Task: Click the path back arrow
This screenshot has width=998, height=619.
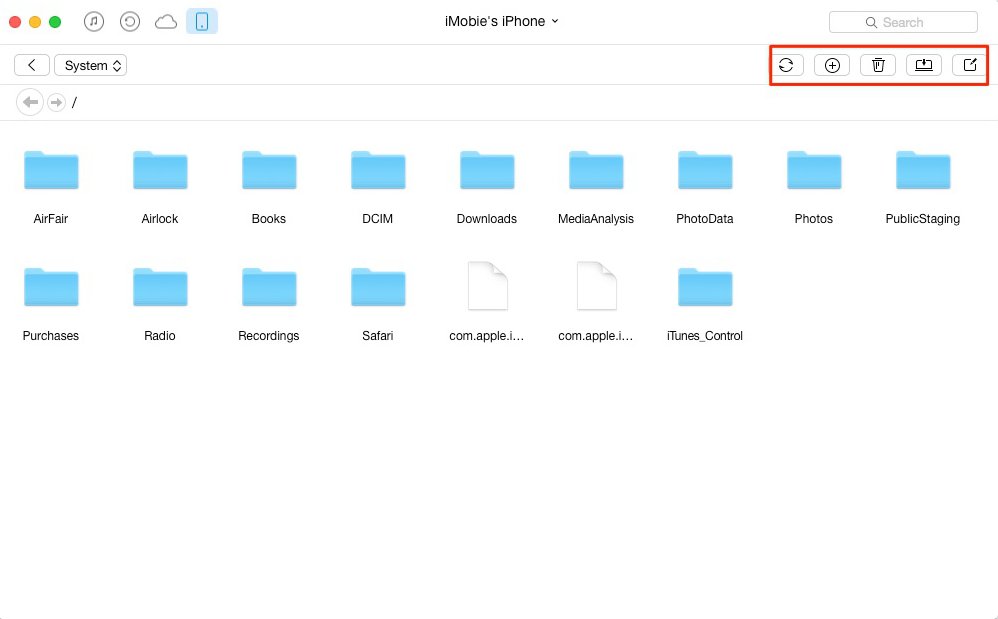Action: (x=30, y=102)
